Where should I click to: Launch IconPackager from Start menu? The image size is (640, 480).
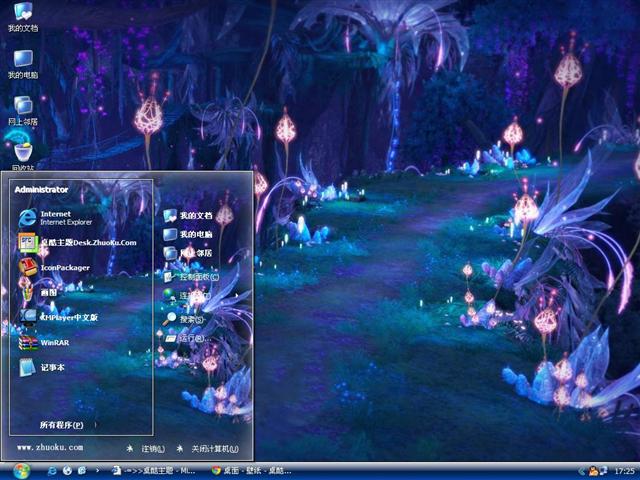[54, 267]
